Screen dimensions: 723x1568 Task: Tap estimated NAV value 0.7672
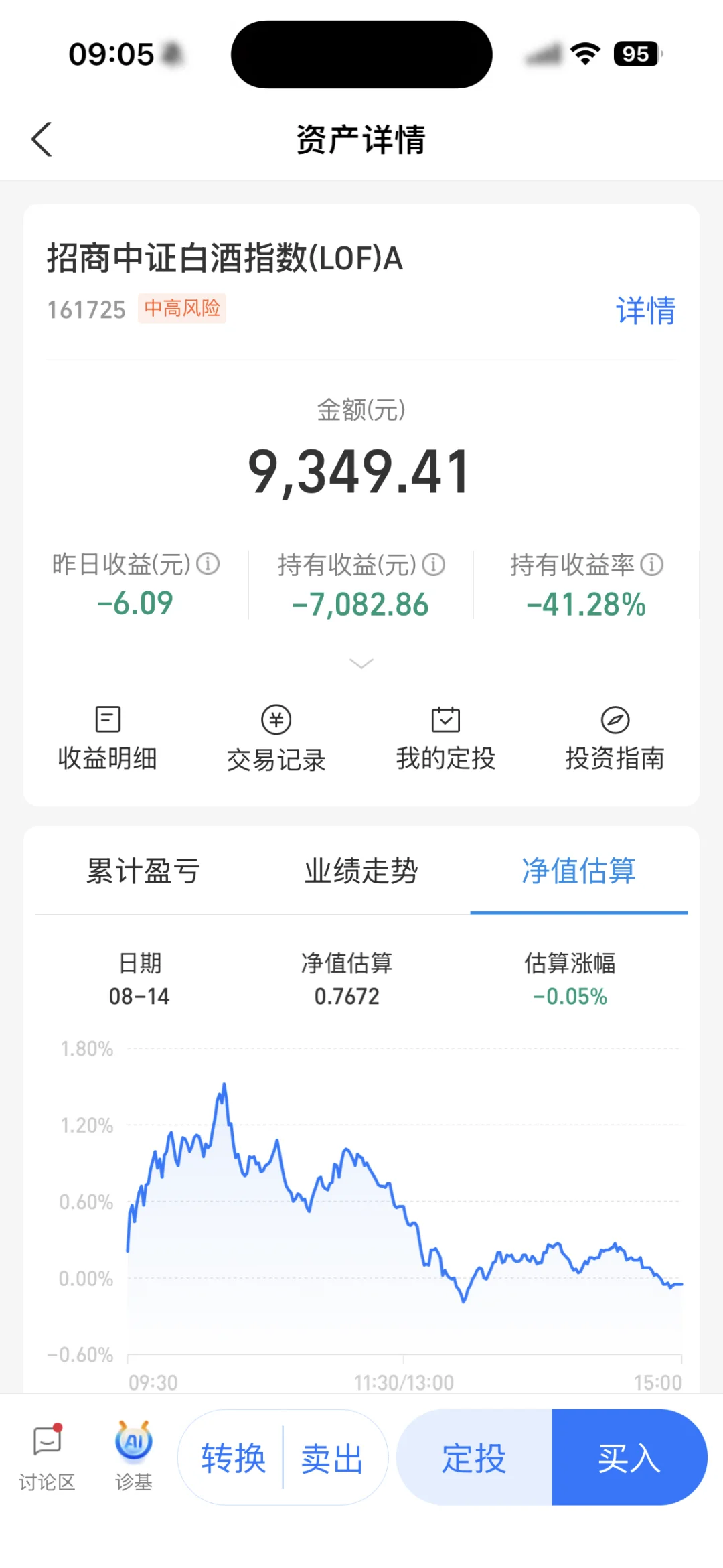click(347, 996)
